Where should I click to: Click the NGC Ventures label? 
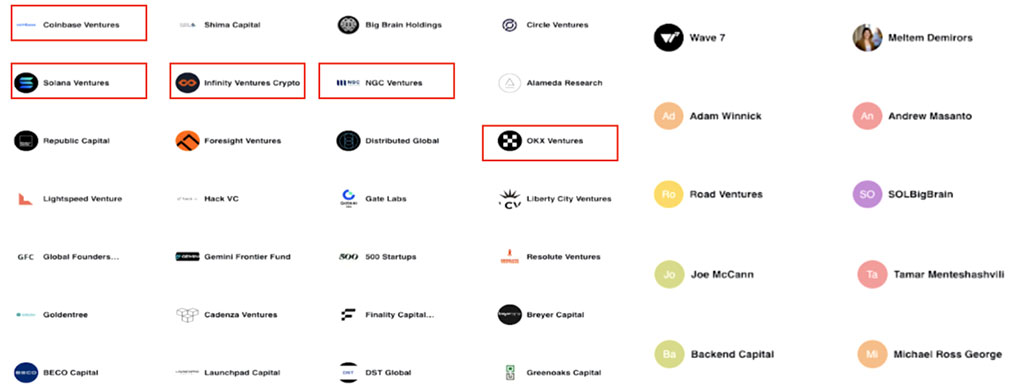[393, 83]
